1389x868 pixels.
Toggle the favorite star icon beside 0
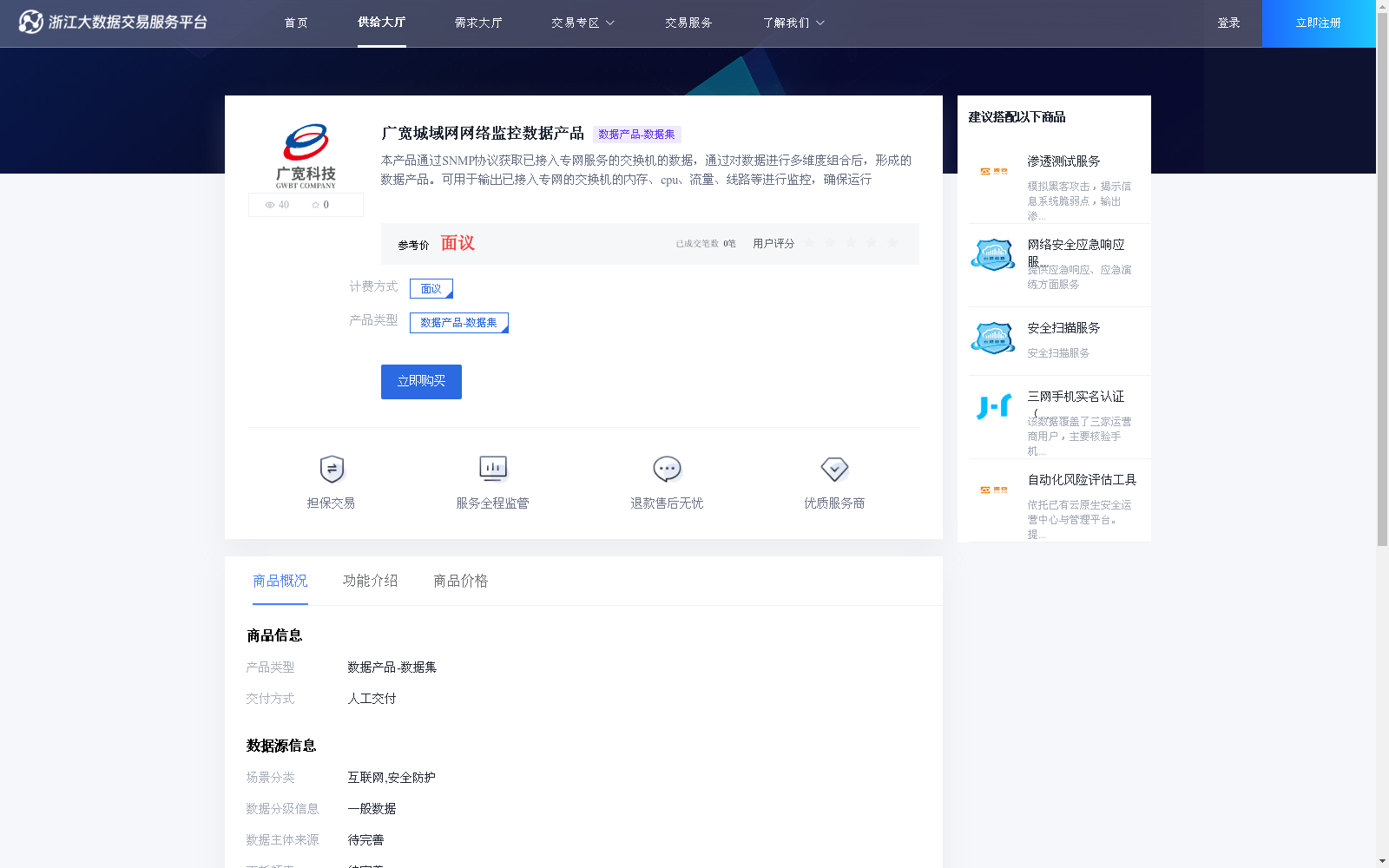pyautogui.click(x=315, y=205)
